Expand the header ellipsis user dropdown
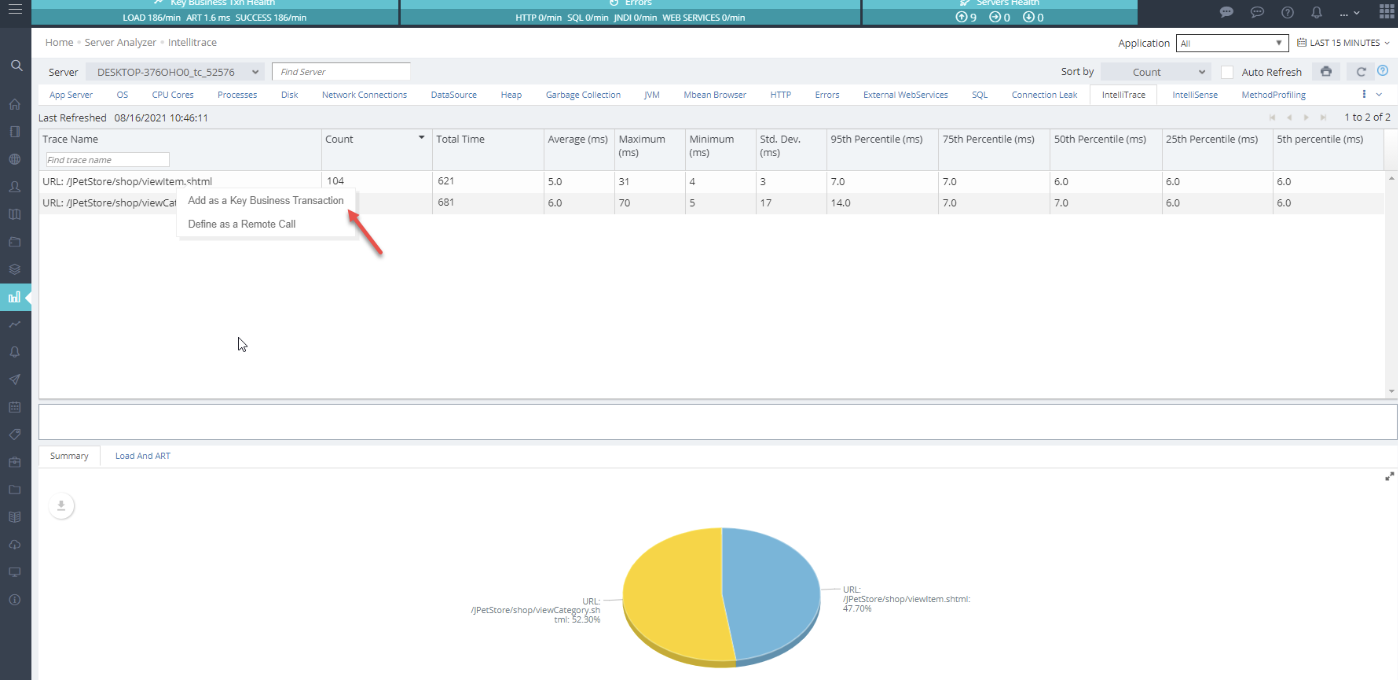The height and width of the screenshot is (682, 1398). [1350, 14]
